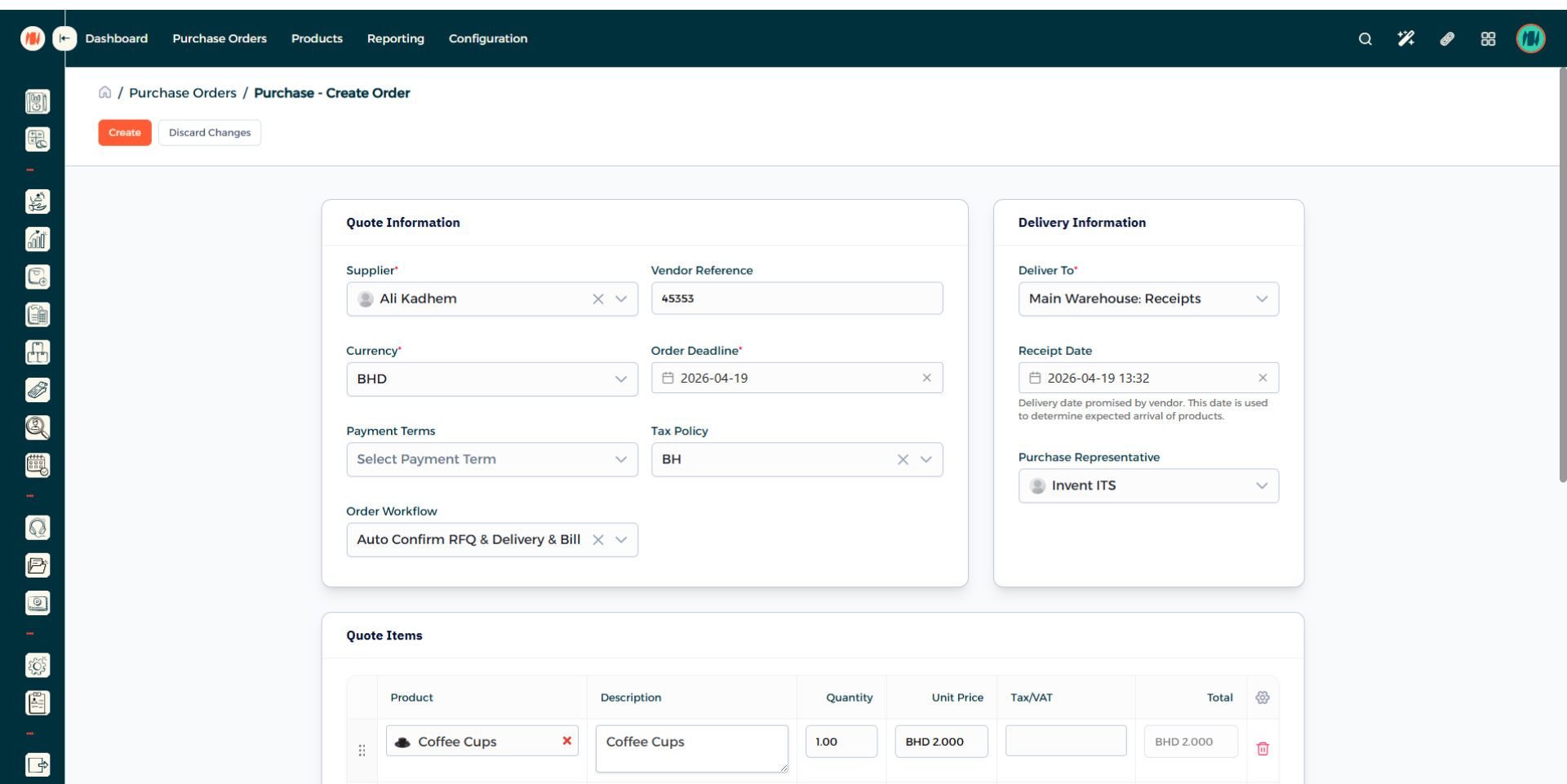Clear the Ali Kadhem supplier selection
Viewport: 1567px width, 784px height.
598,299
